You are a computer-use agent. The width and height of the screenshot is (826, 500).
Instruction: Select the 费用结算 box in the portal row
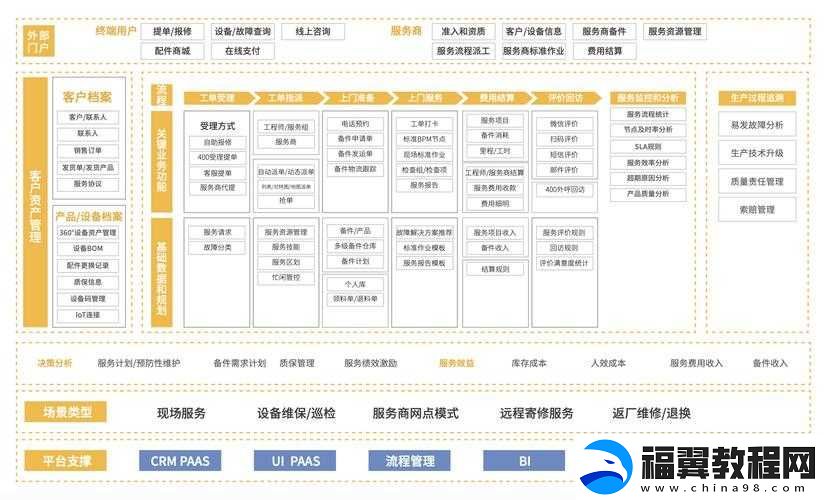coord(604,51)
